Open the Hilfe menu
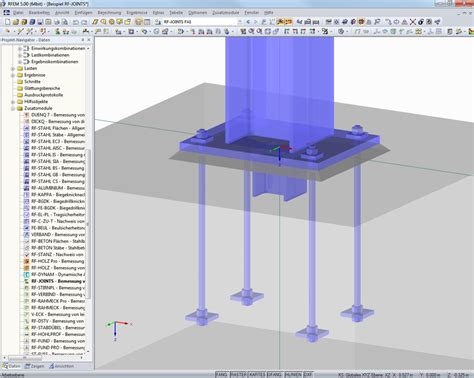Viewport: 474px width, 378px height. 269,13
